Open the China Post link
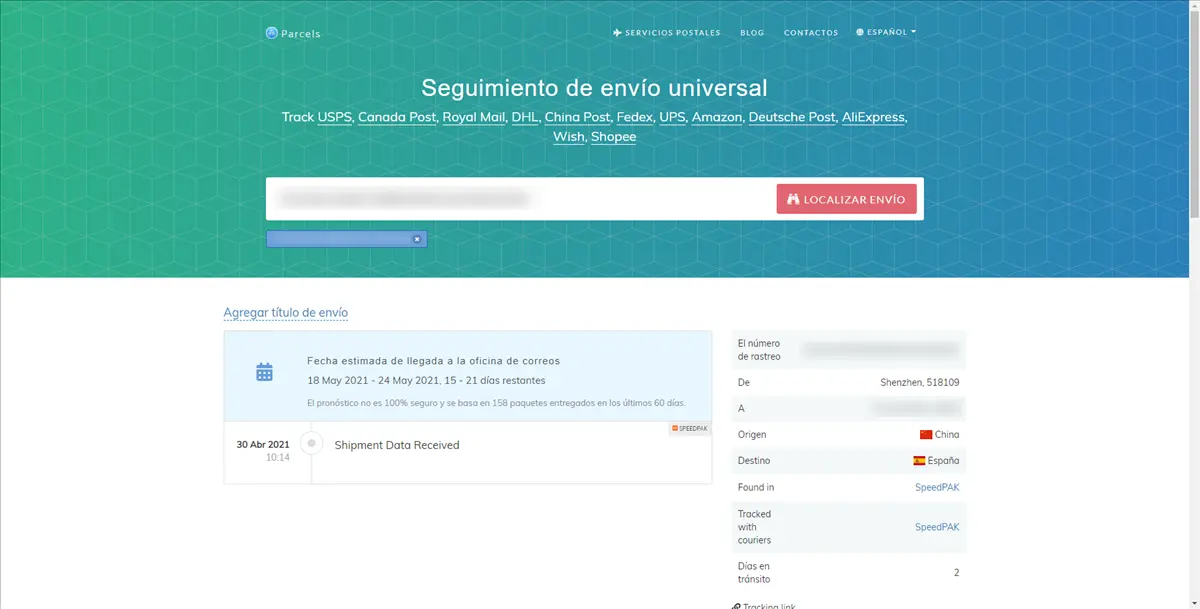The image size is (1200, 609). [577, 117]
